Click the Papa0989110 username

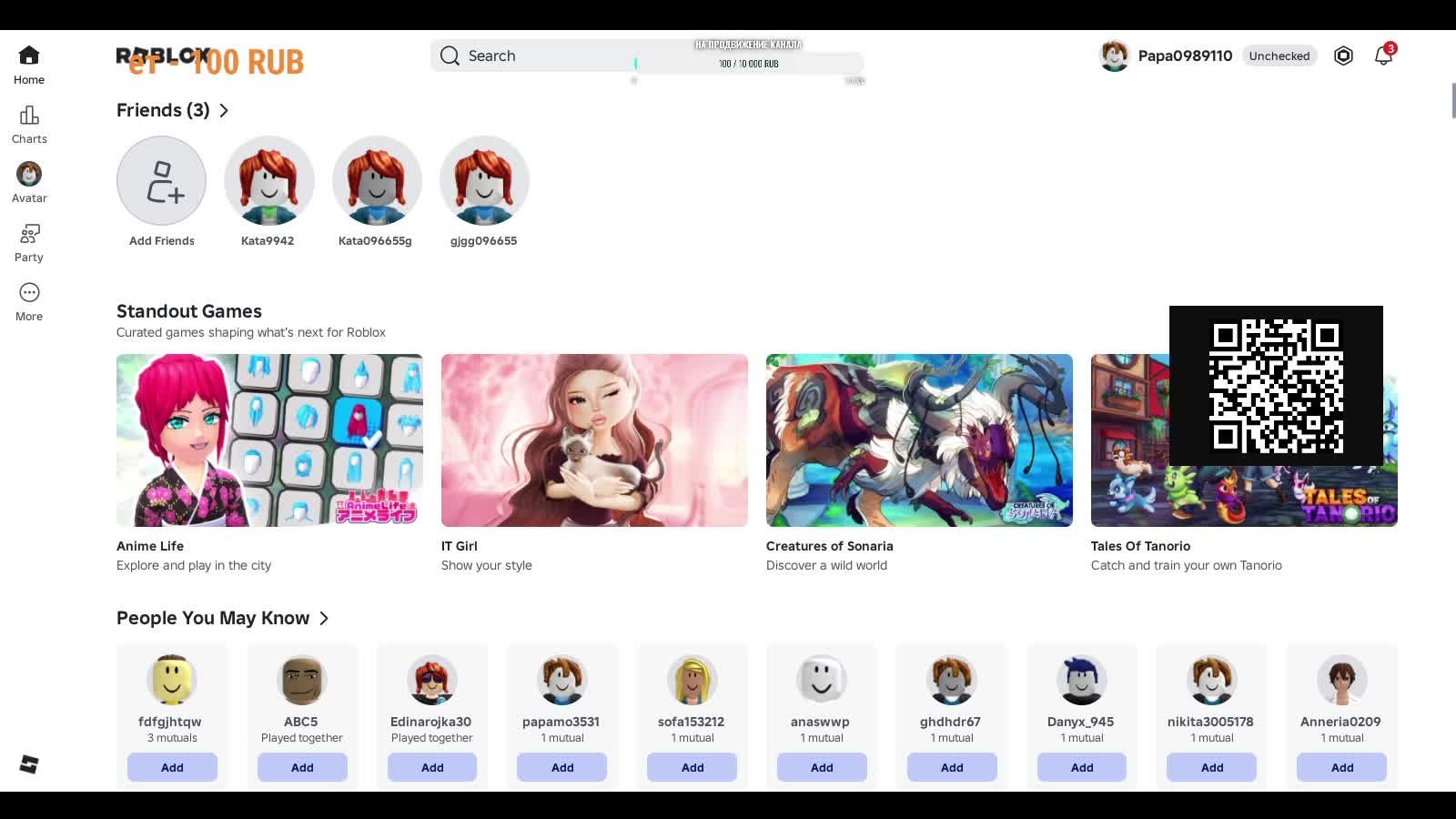click(1185, 56)
